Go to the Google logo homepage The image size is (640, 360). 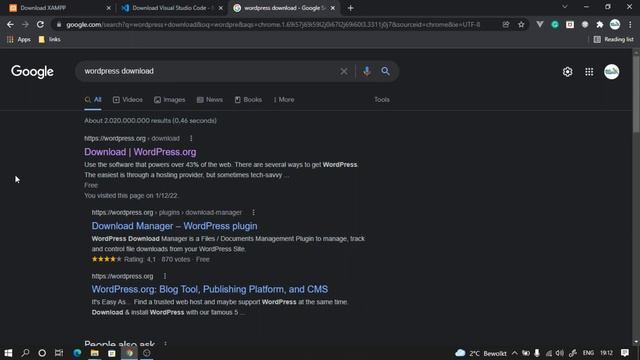(32, 72)
